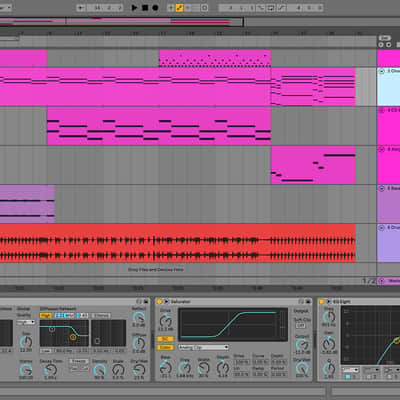This screenshot has height=400, width=400.
Task: Select the dotted hi-hat MIDI clip
Action: (x=215, y=59)
